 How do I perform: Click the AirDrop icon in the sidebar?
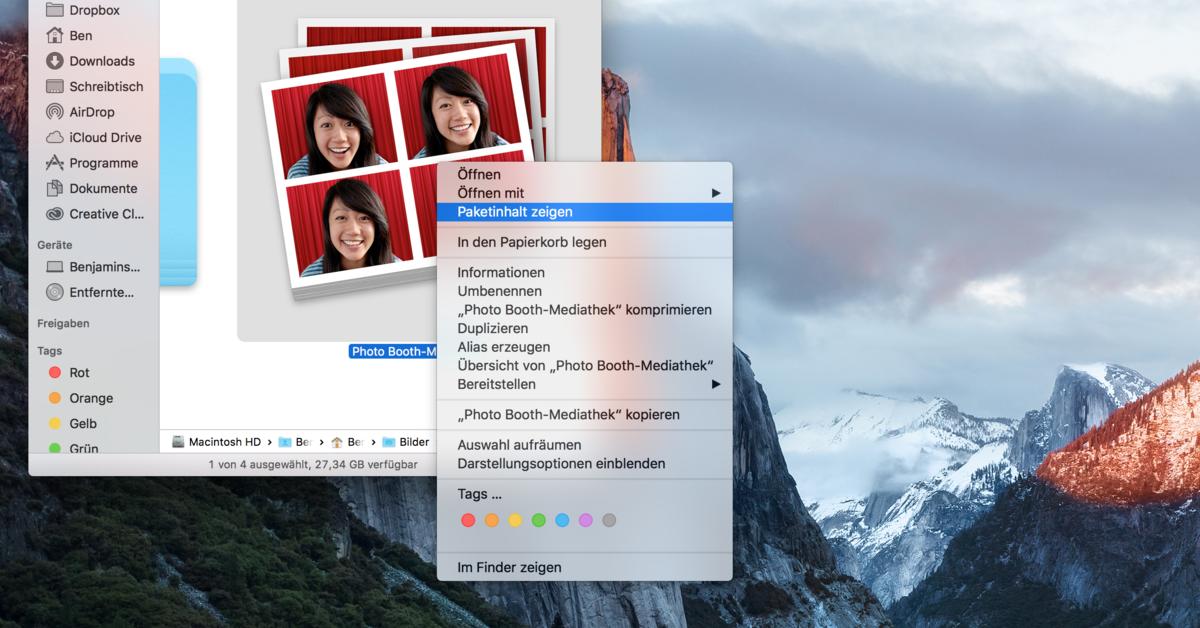click(x=54, y=112)
